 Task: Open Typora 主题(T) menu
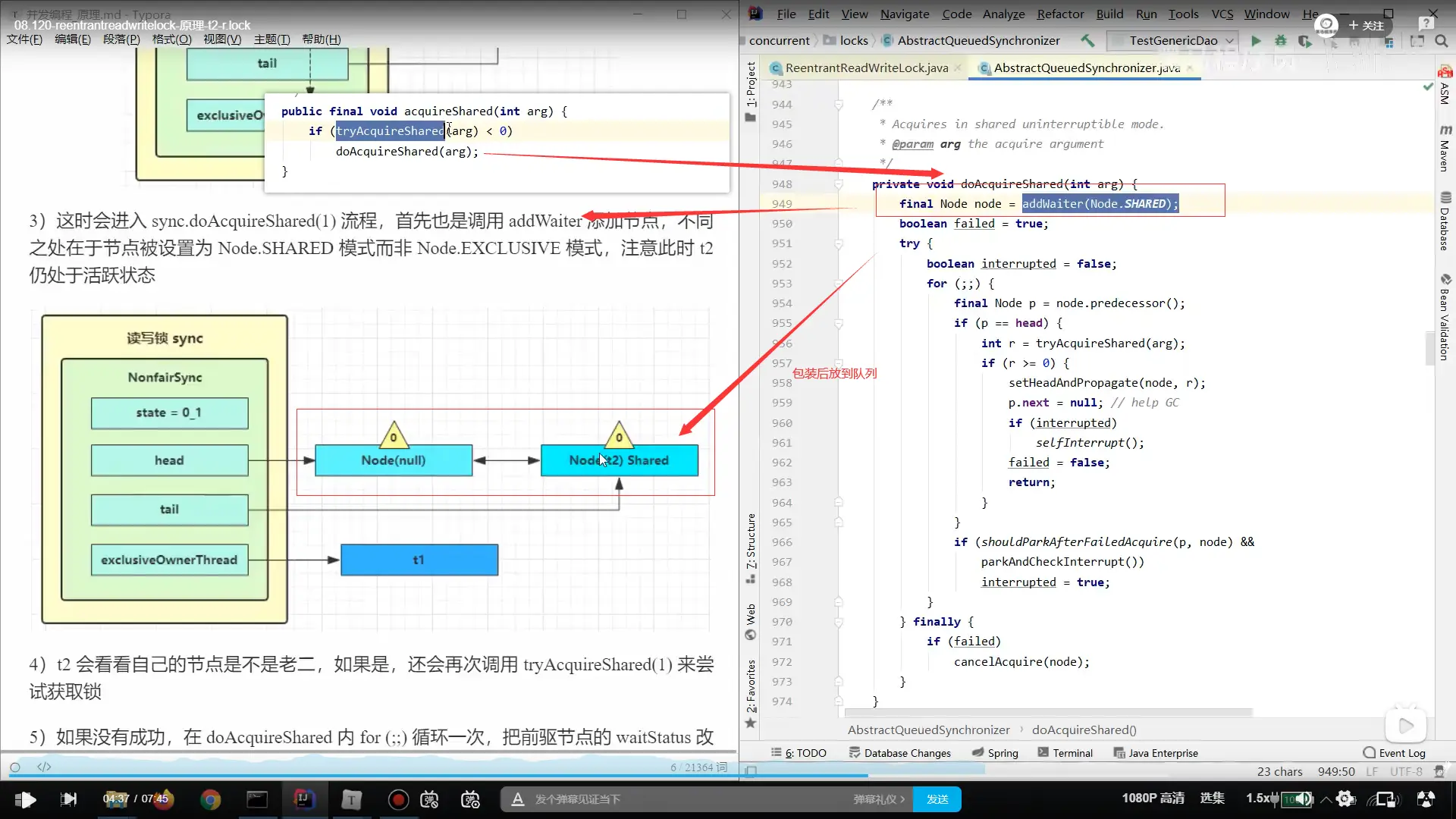(x=271, y=39)
